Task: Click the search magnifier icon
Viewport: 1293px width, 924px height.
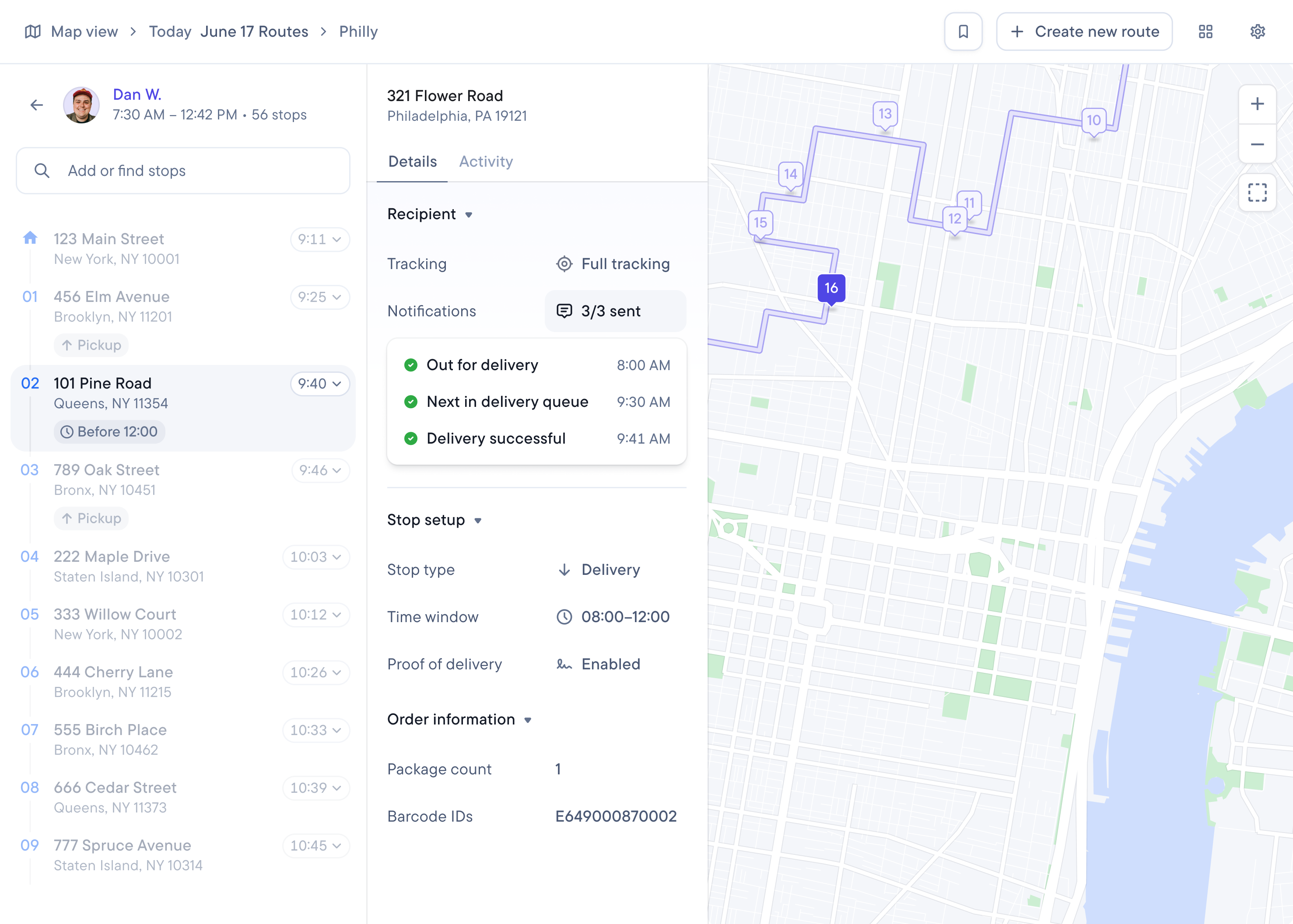Action: (x=42, y=171)
